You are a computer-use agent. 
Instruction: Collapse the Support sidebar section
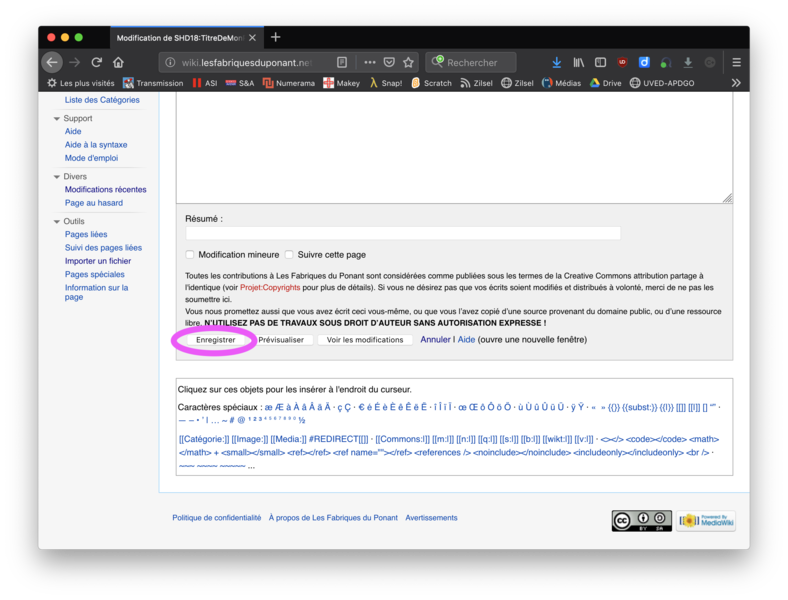(x=57, y=119)
